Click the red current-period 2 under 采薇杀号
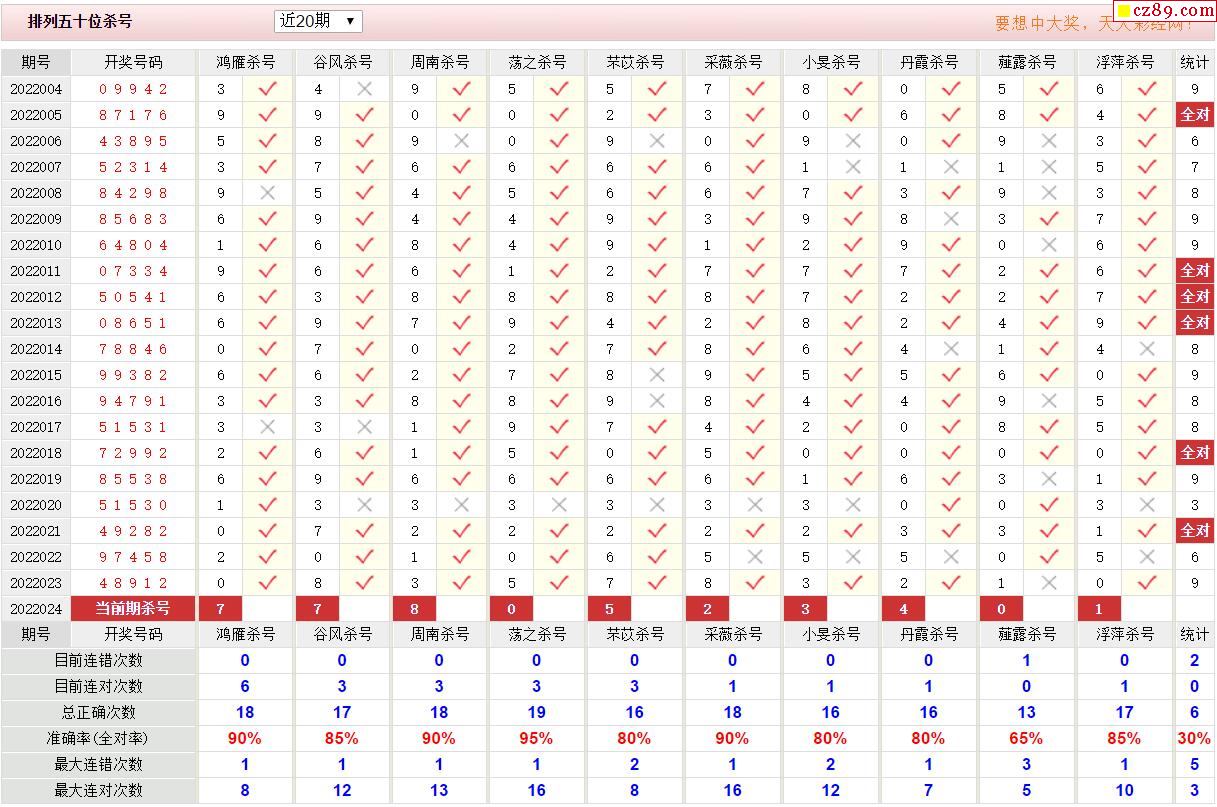Viewport: 1217px width, 807px height. (x=707, y=609)
